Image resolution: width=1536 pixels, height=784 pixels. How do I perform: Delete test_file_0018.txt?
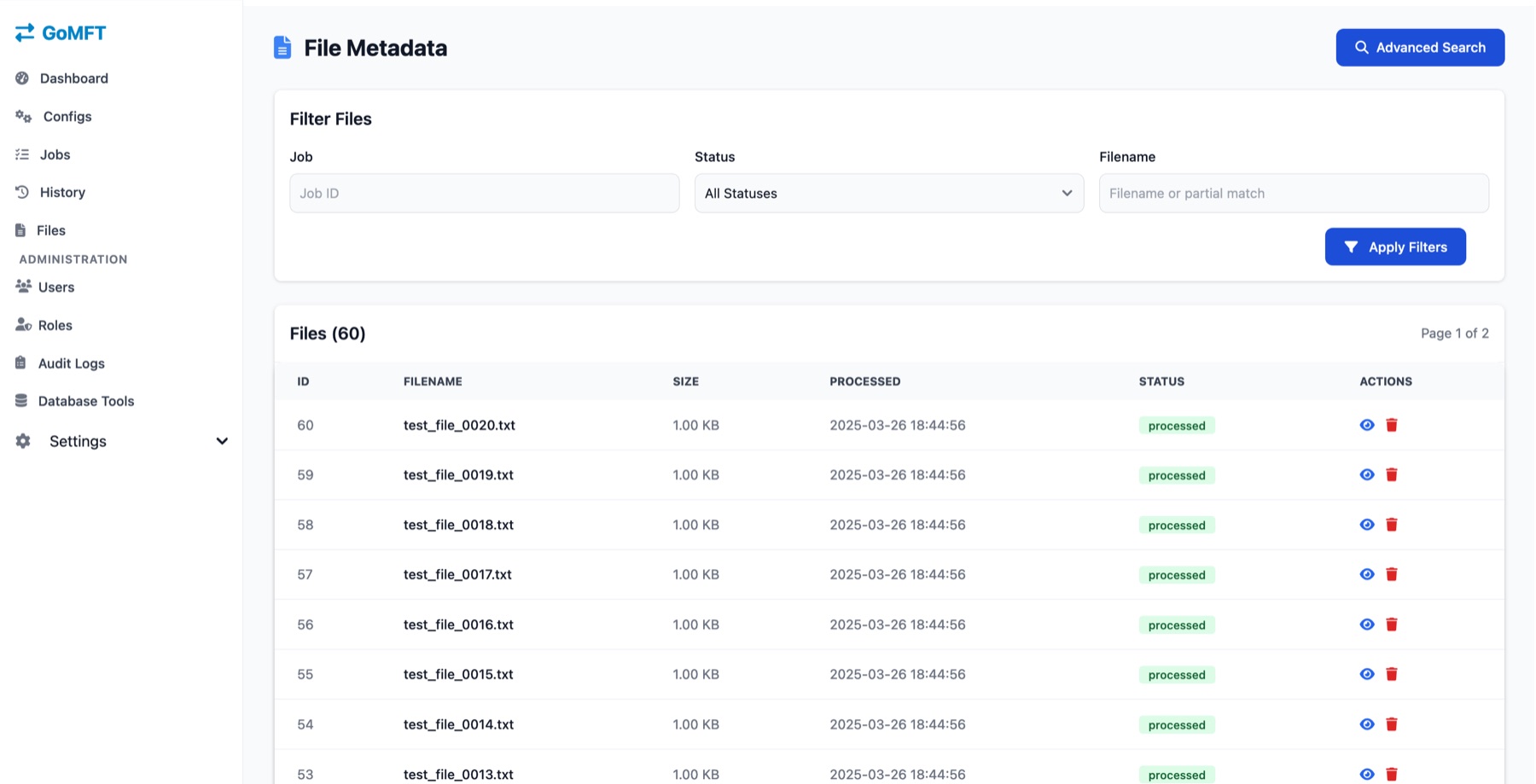1392,525
